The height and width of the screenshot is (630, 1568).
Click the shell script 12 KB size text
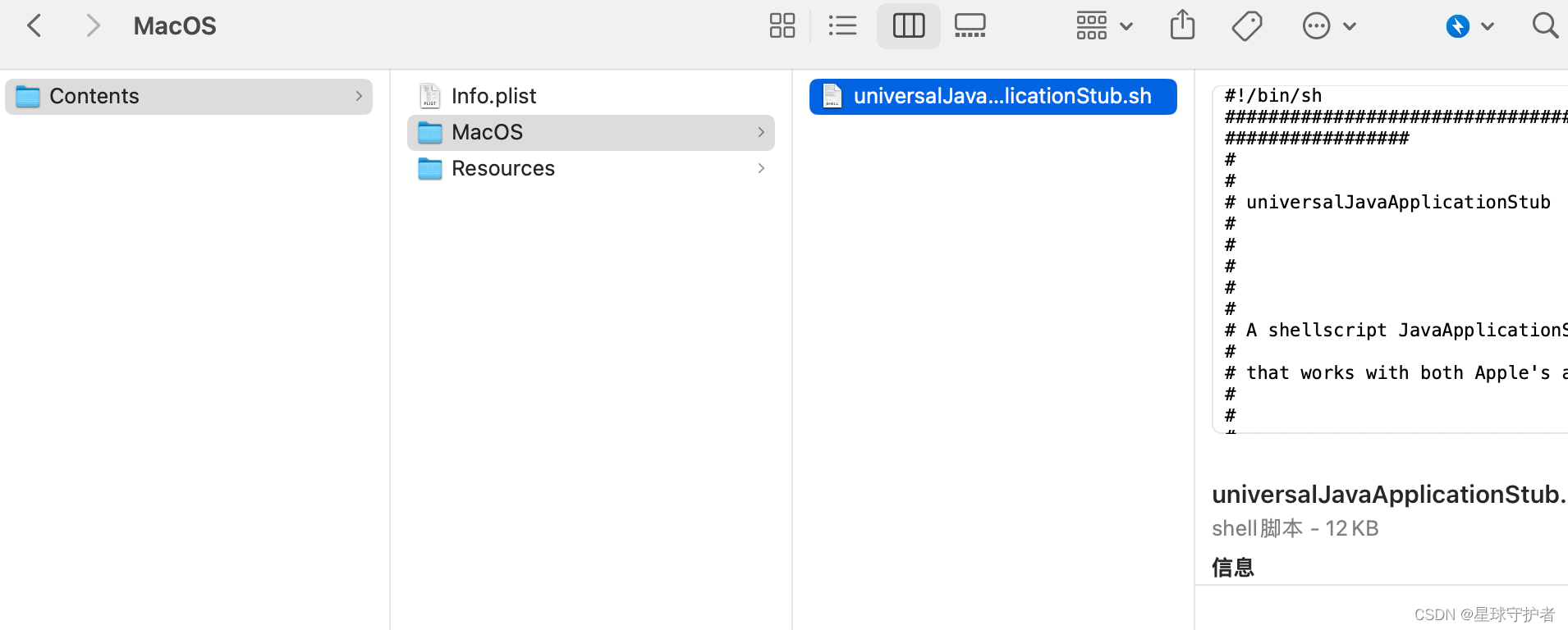tap(1295, 528)
